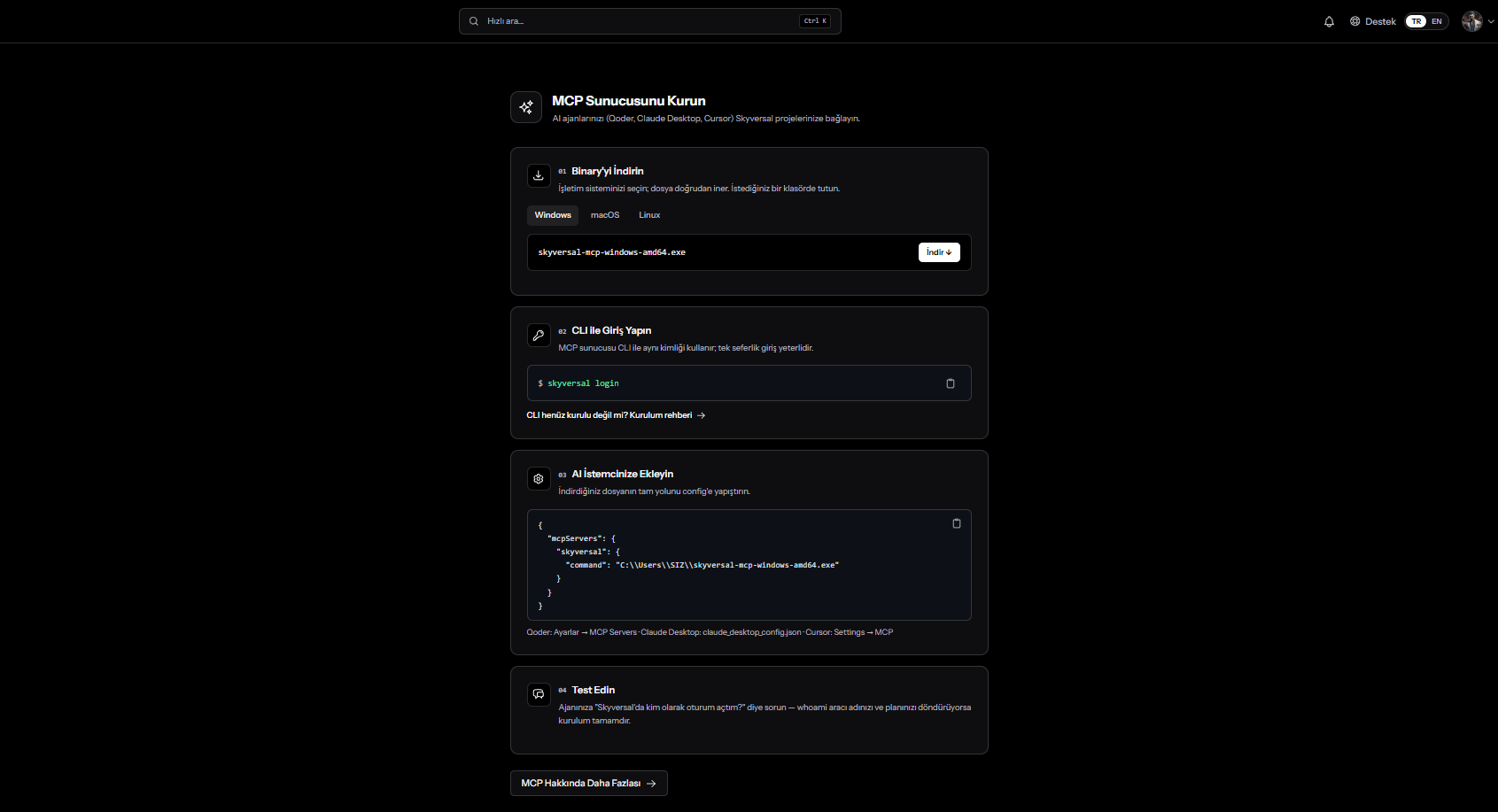This screenshot has width=1498, height=812.
Task: Click the search magnifier icon
Action: (474, 21)
